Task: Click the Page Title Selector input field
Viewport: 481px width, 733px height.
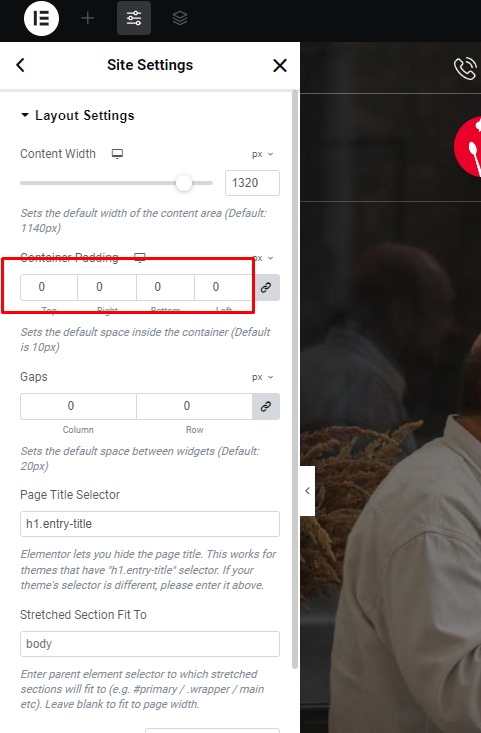Action: point(150,524)
